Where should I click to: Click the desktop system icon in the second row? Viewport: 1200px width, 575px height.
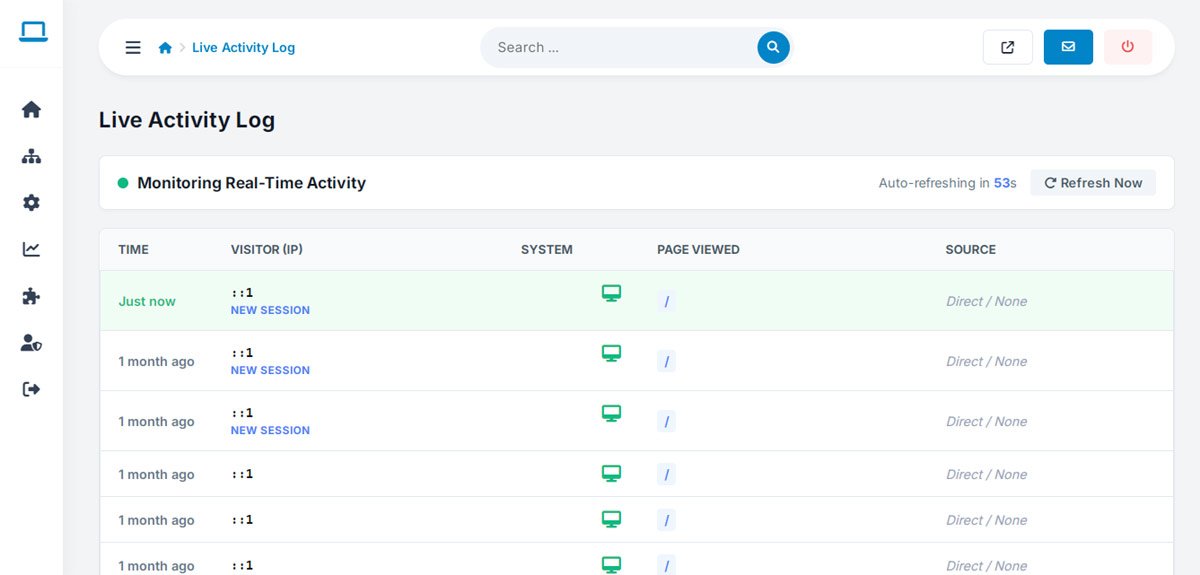[x=611, y=353]
